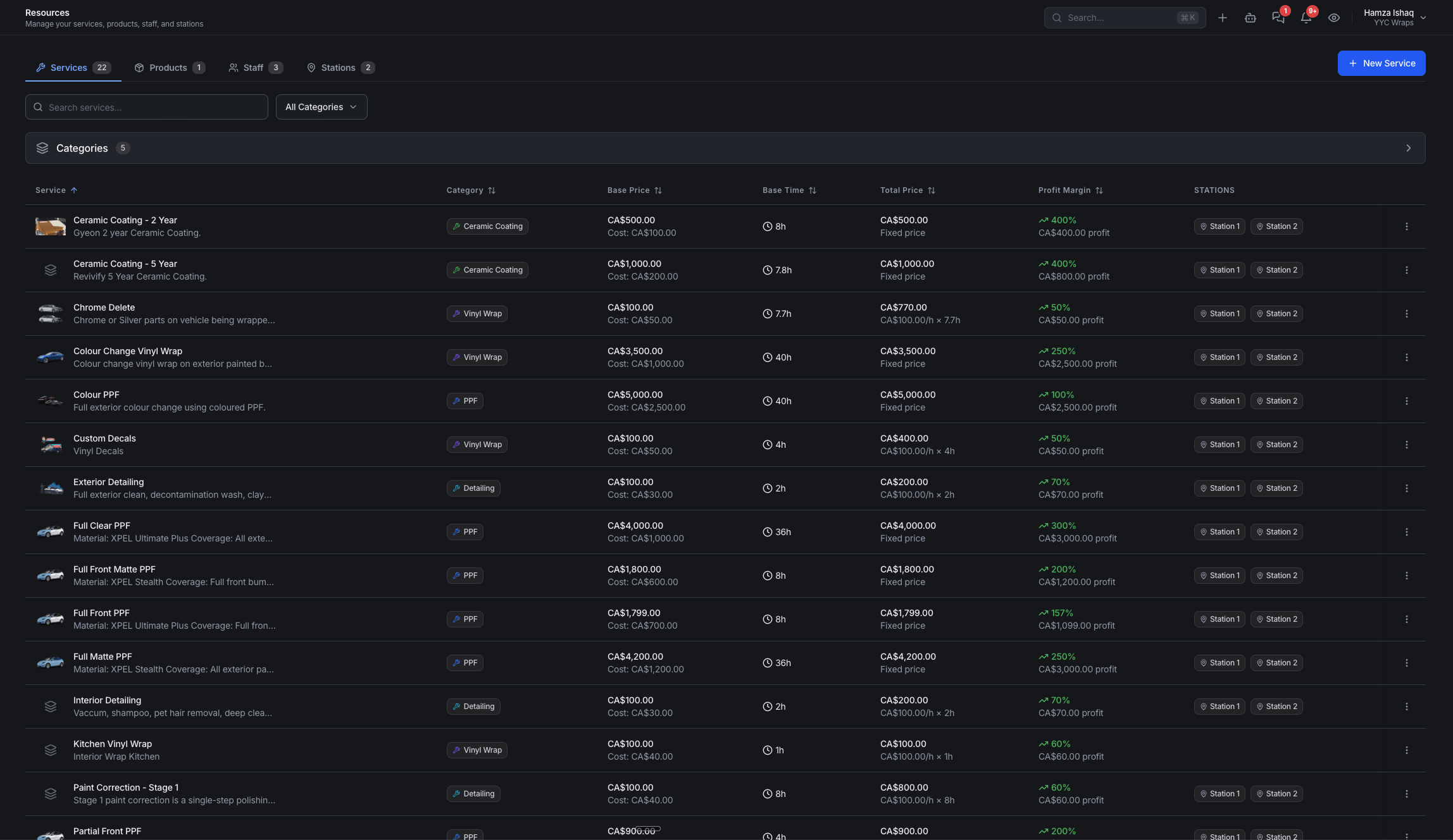Switch to Products tab
Viewport: 1453px width, 840px height.
click(170, 68)
